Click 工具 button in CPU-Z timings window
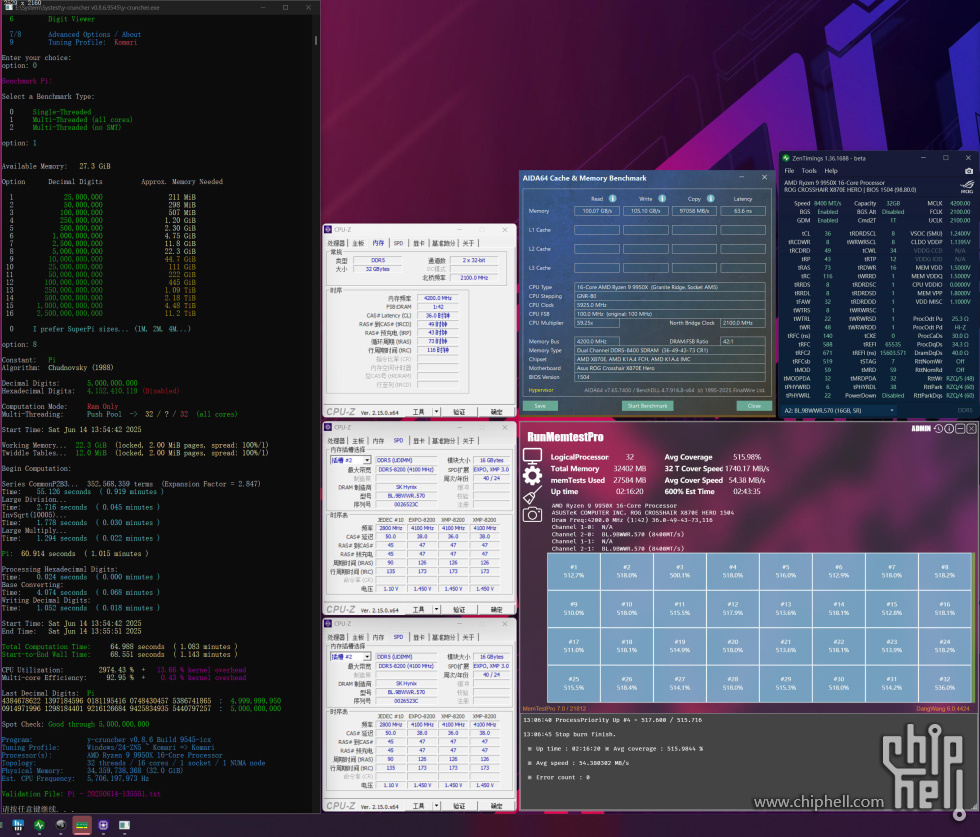Screen dimensions: 980x837 [419, 412]
